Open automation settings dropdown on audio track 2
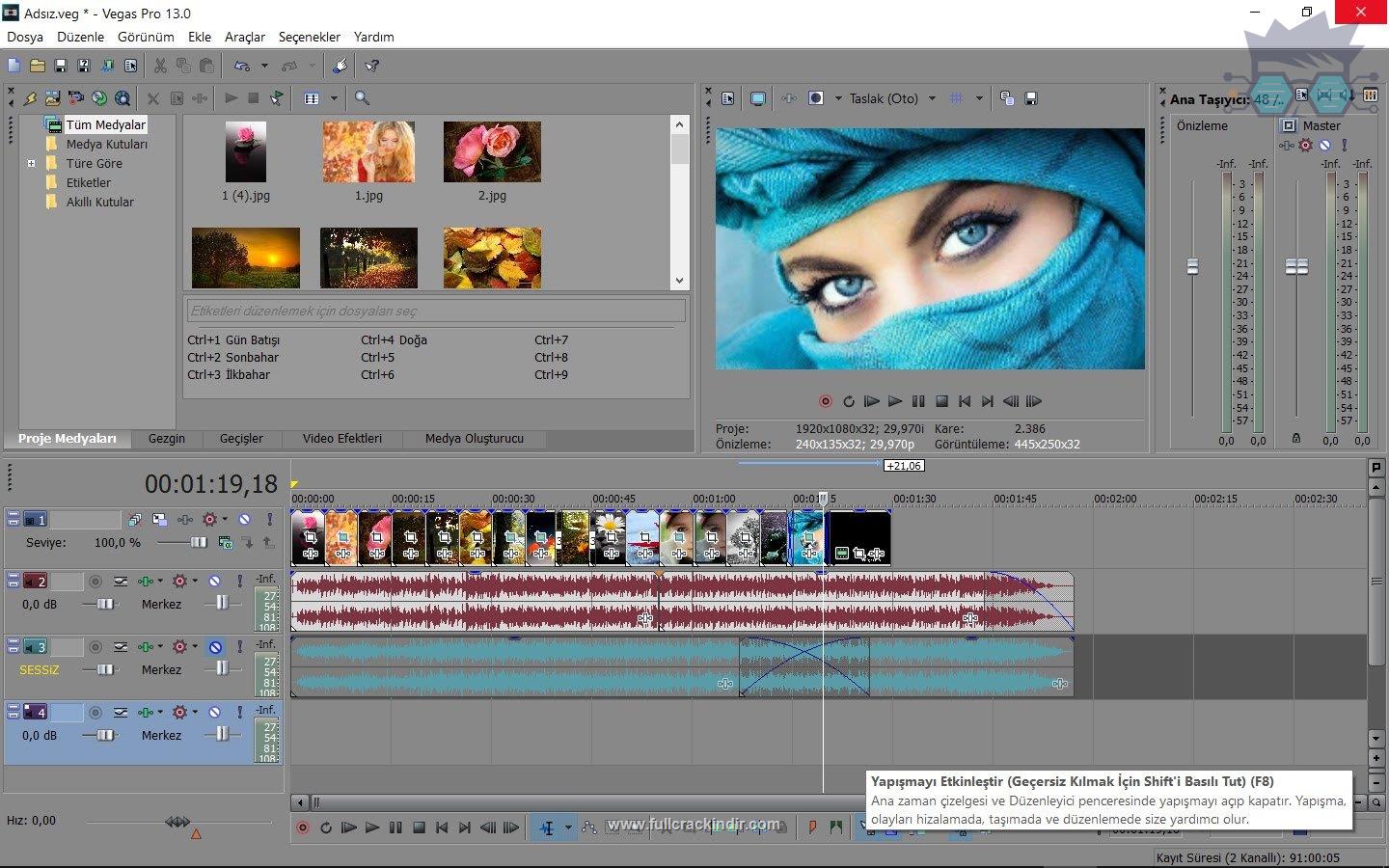Image resolution: width=1389 pixels, height=868 pixels. pyautogui.click(x=195, y=581)
